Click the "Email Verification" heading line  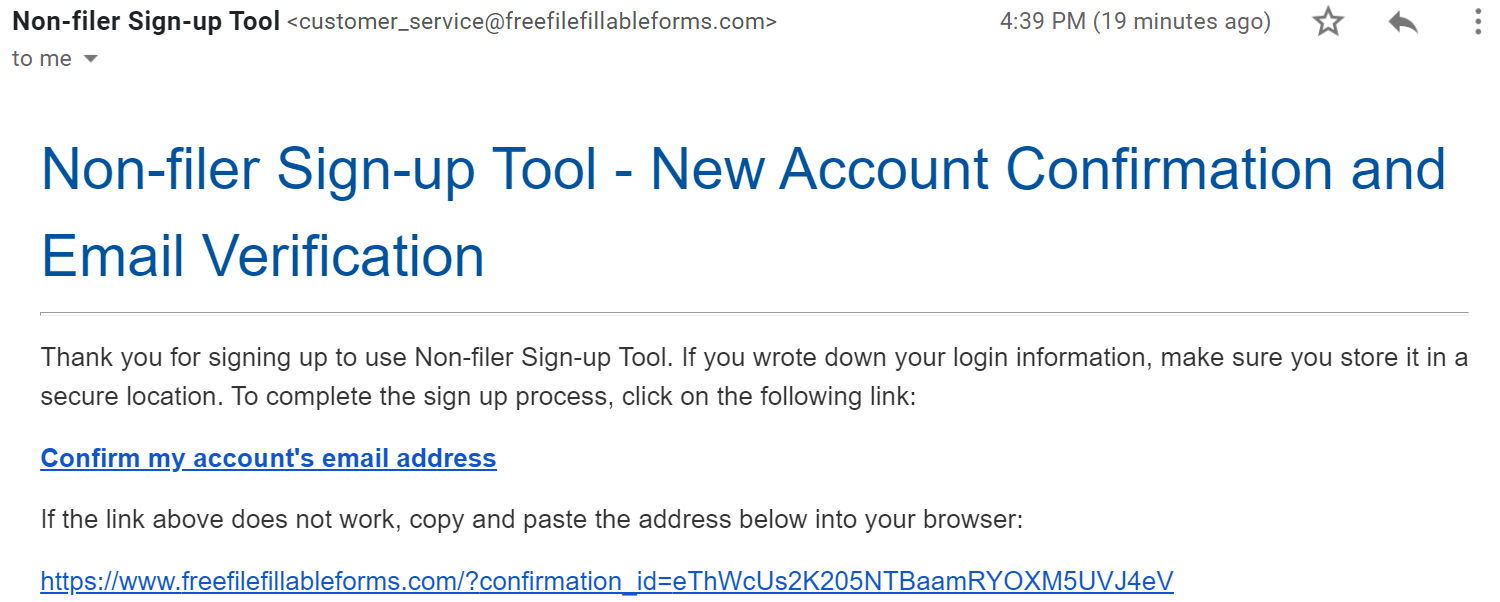262,255
